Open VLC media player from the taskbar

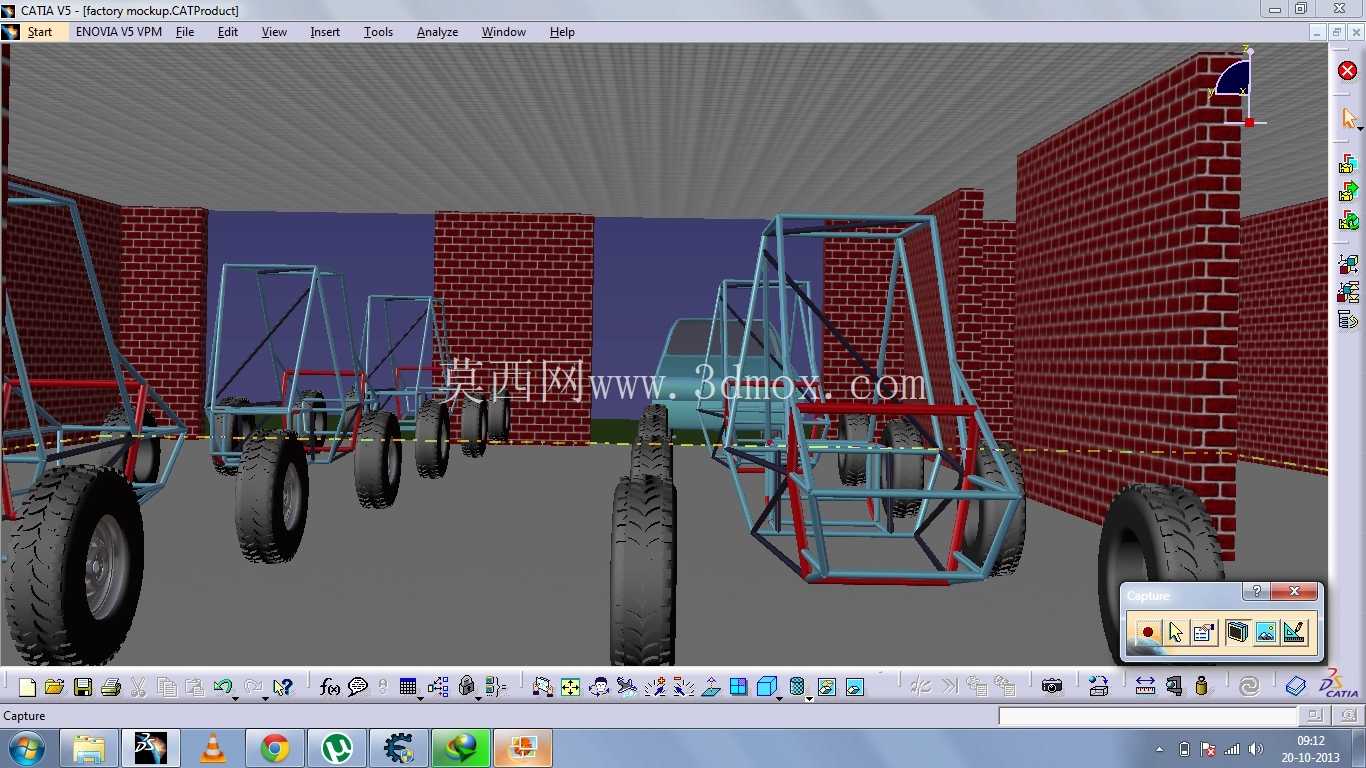213,748
